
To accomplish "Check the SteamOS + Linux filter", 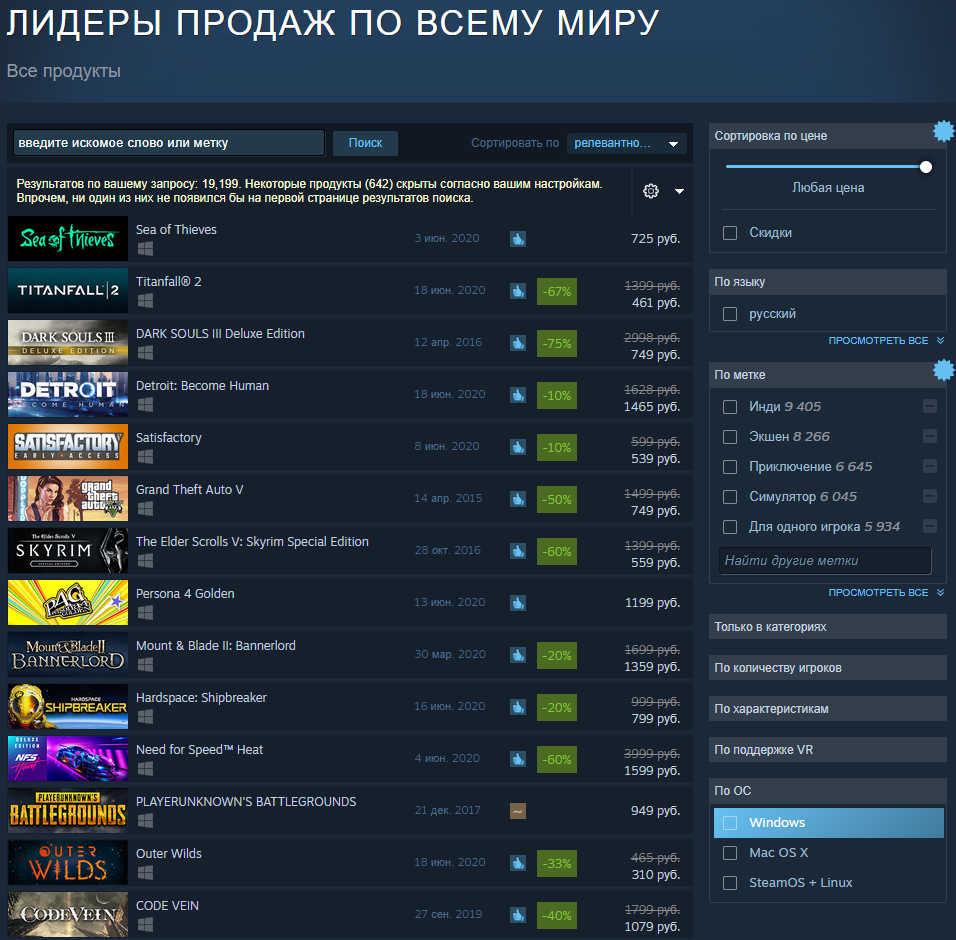I will [730, 883].
